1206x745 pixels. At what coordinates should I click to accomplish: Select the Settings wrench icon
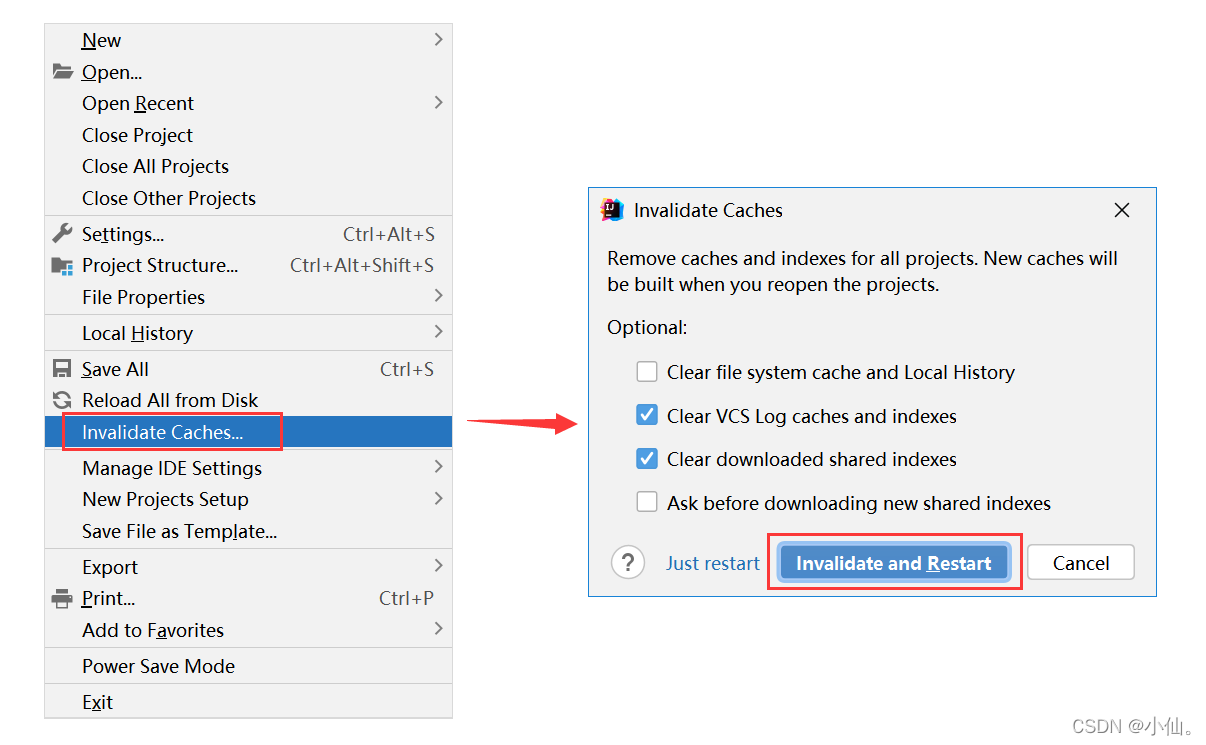click(61, 233)
